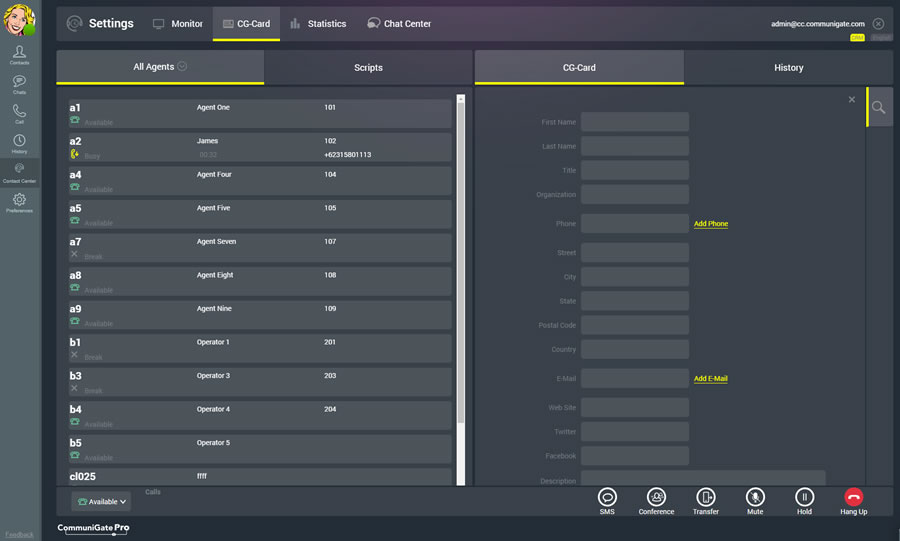
Task: Click agent b1 break status icon
Action: 74,355
